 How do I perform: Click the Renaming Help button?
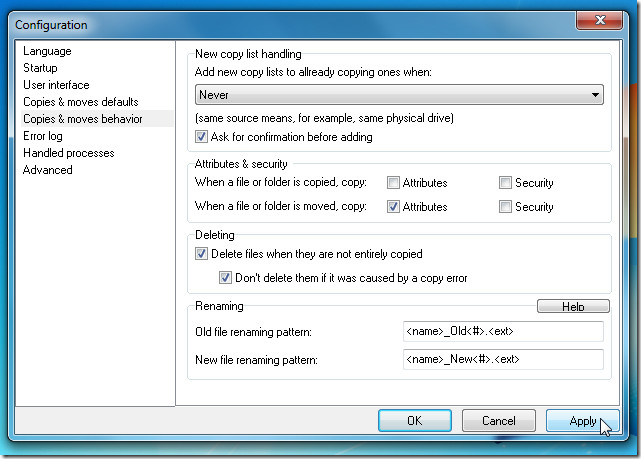(x=573, y=306)
